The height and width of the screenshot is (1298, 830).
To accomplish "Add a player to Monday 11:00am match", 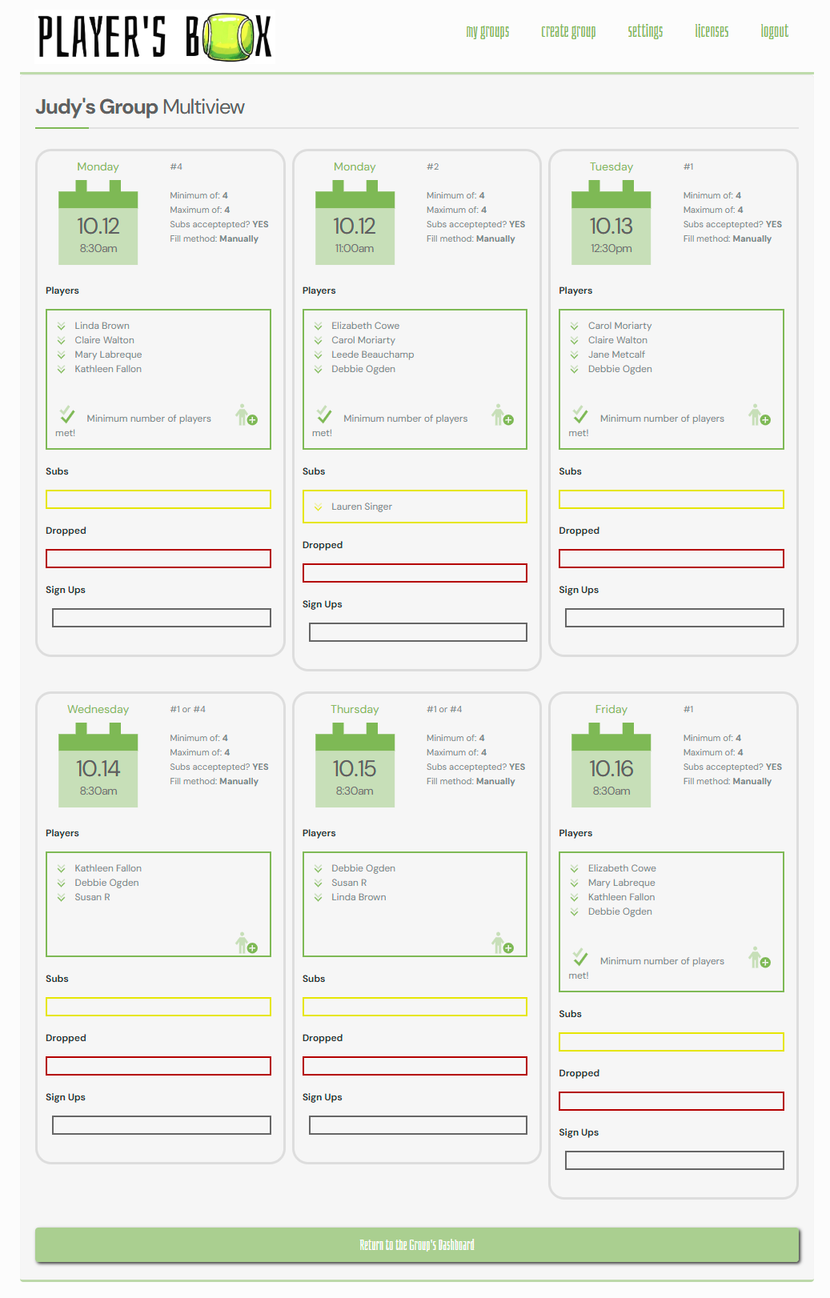I will tap(503, 415).
